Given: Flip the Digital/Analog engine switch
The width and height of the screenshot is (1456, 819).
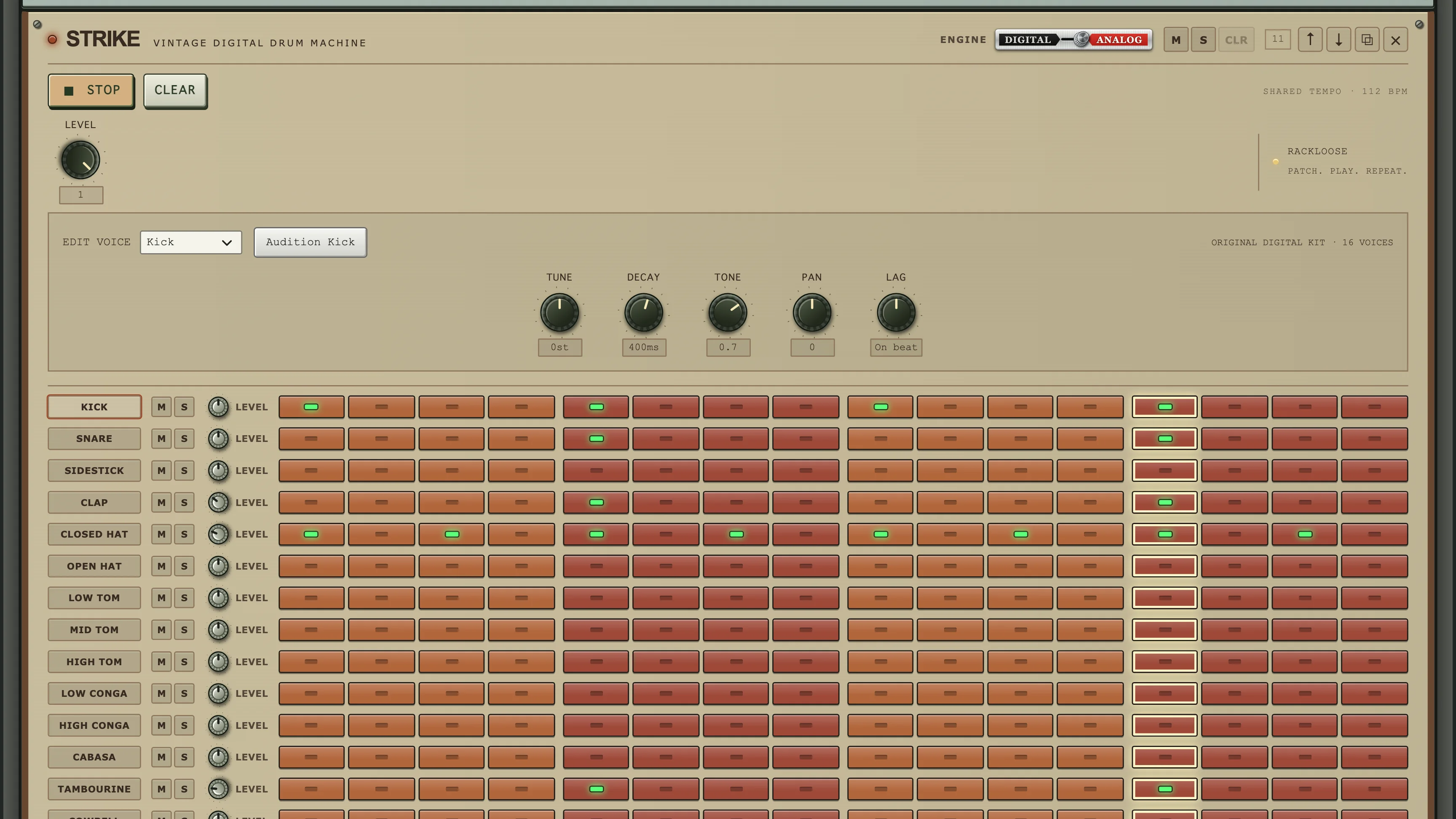Looking at the screenshot, I should [1073, 40].
